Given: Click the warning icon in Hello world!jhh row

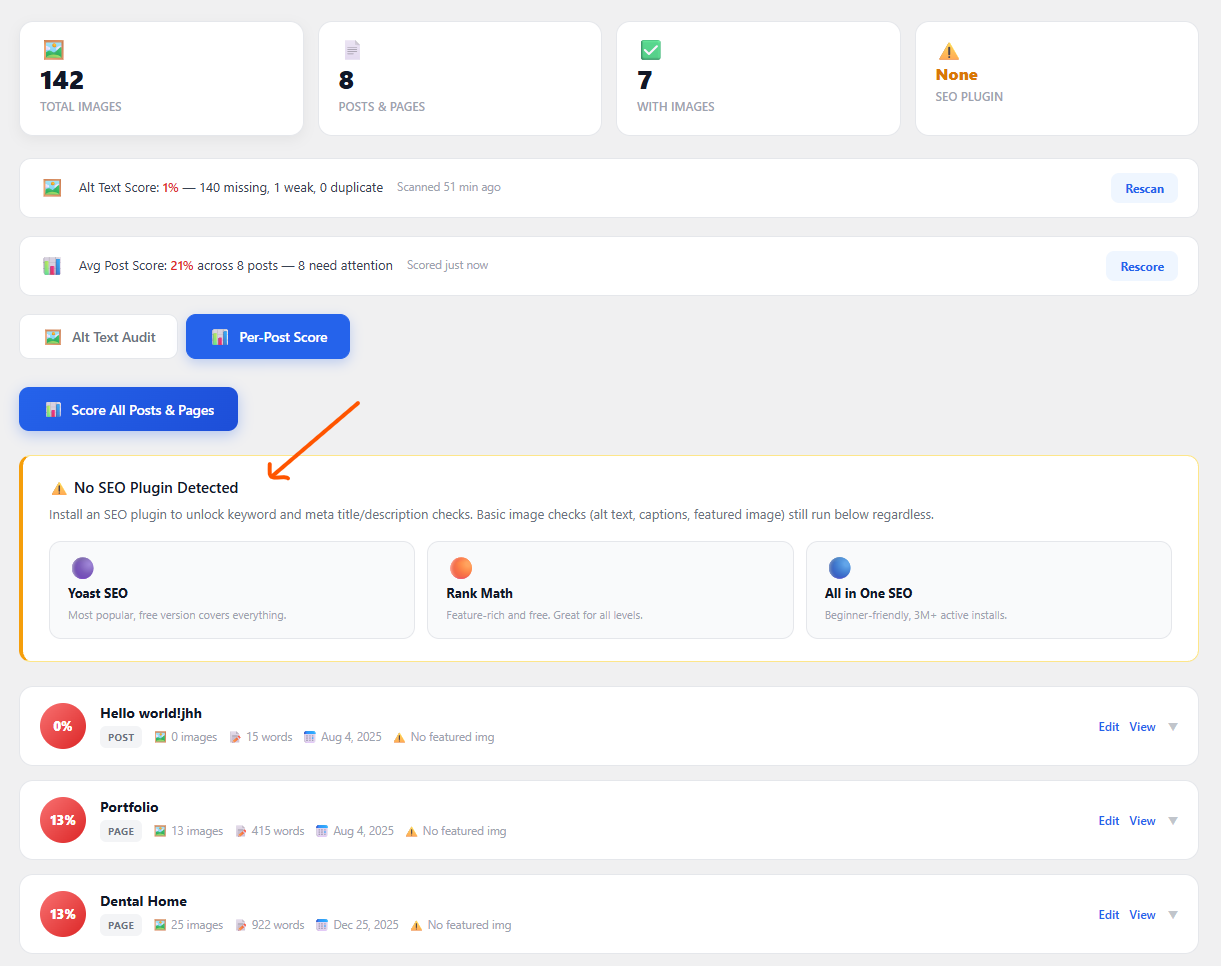Looking at the screenshot, I should pyautogui.click(x=399, y=737).
